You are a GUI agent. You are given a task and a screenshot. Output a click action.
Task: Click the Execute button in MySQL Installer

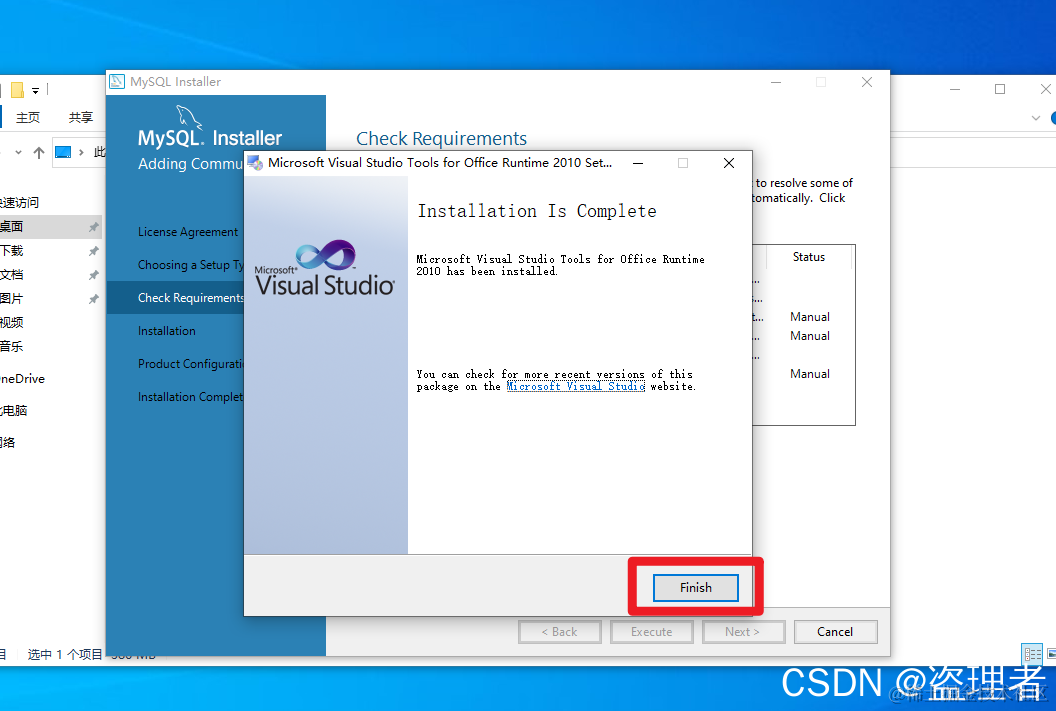click(651, 632)
